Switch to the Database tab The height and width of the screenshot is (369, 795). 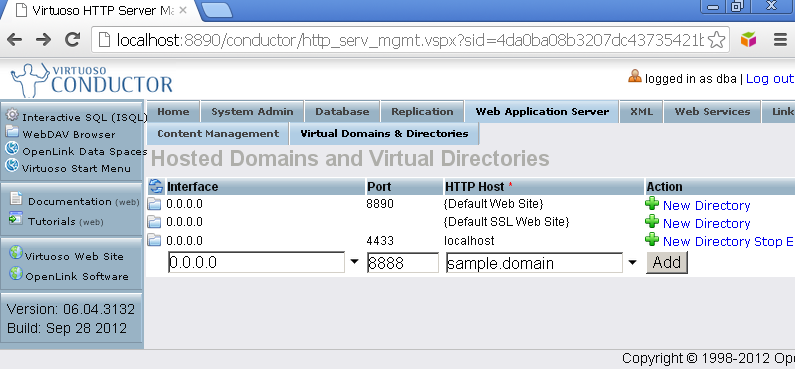pos(342,112)
